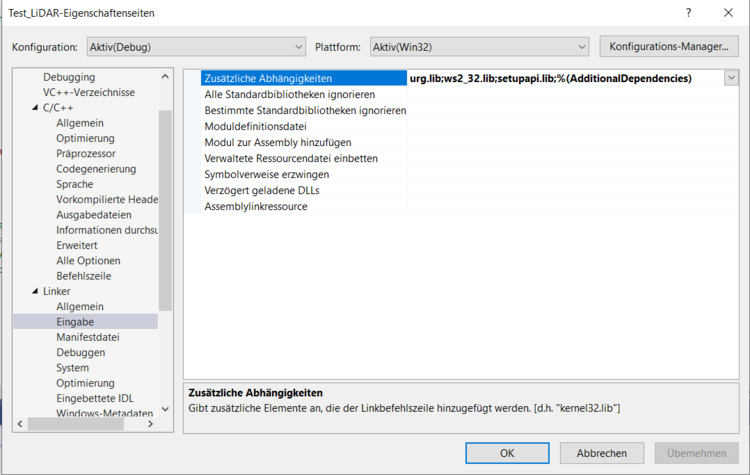Select the Manifestdatei linker page

(x=87, y=337)
